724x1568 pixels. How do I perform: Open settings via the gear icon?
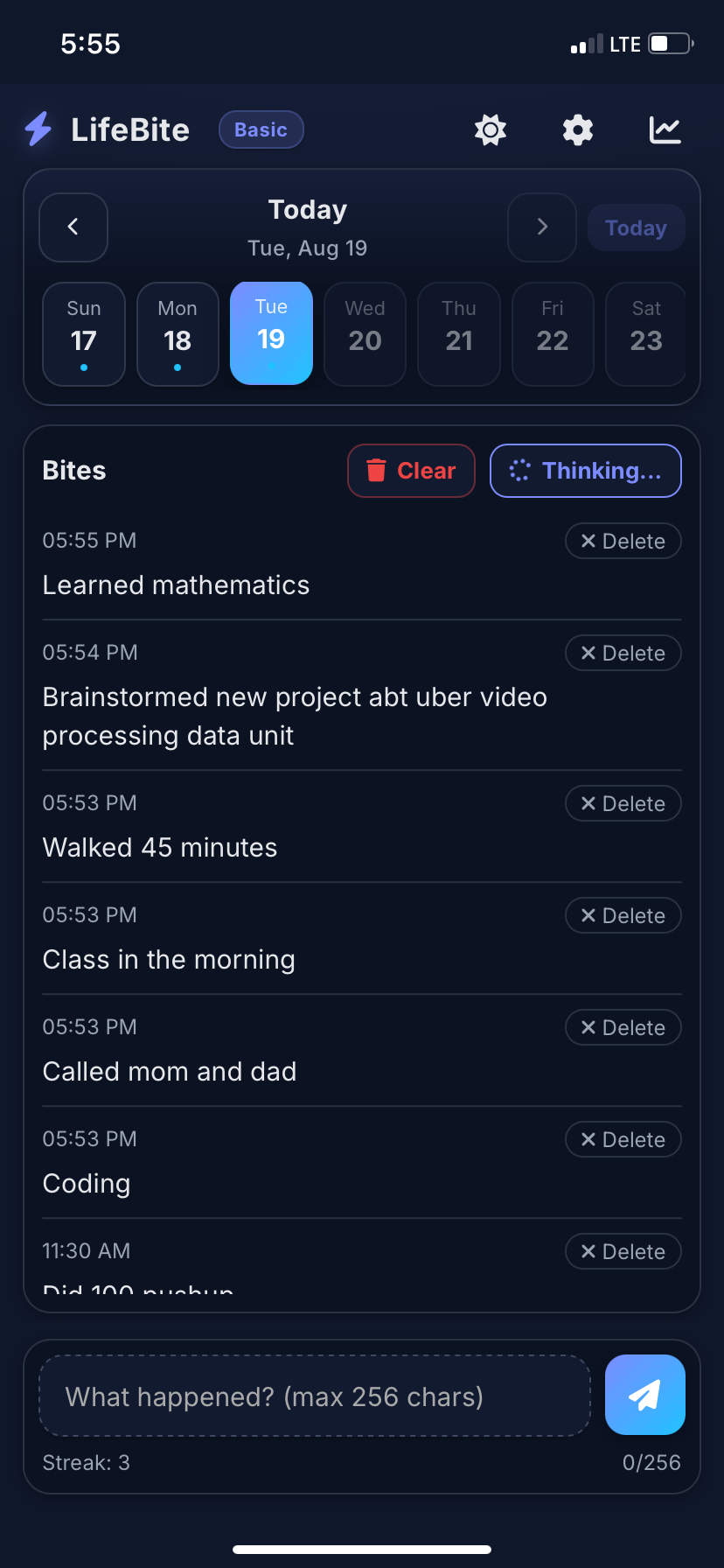(578, 130)
